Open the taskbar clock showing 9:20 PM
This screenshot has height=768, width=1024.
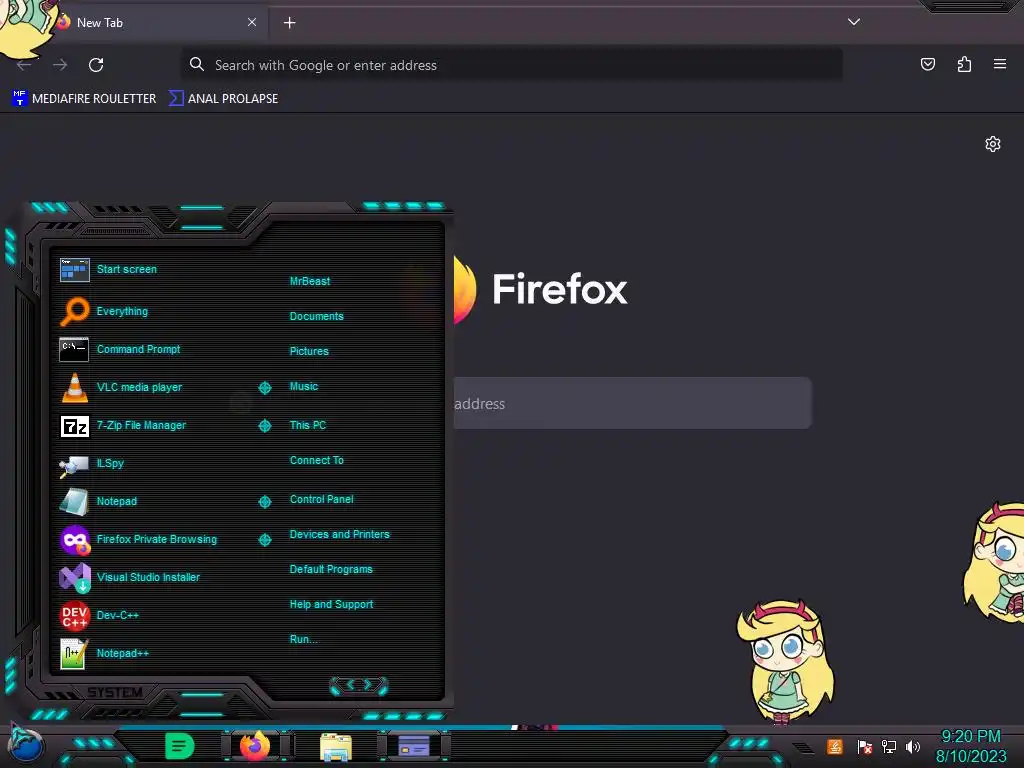tap(971, 746)
